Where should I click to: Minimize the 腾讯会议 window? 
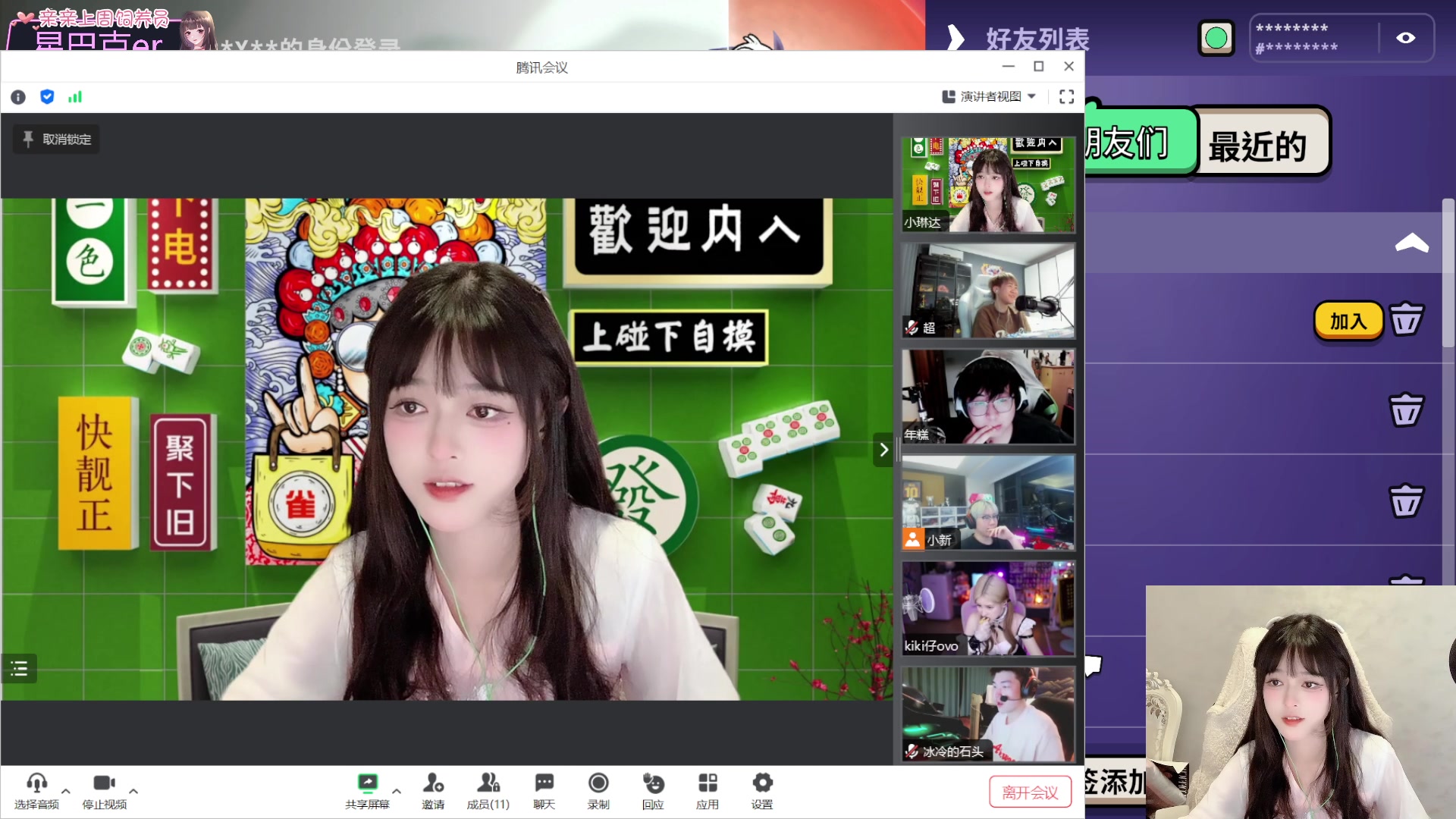coord(1009,67)
